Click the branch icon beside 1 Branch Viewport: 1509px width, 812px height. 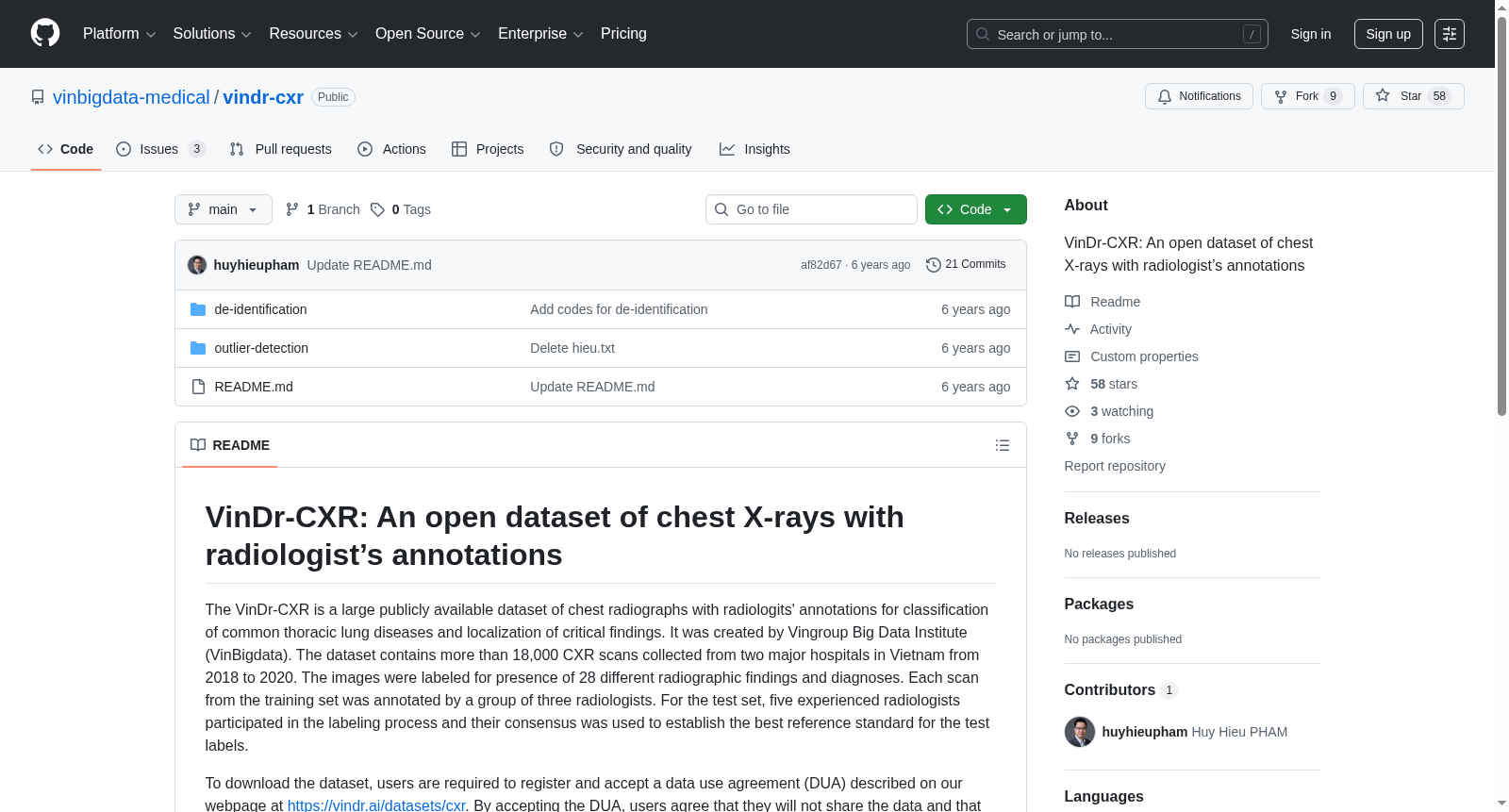click(x=292, y=209)
